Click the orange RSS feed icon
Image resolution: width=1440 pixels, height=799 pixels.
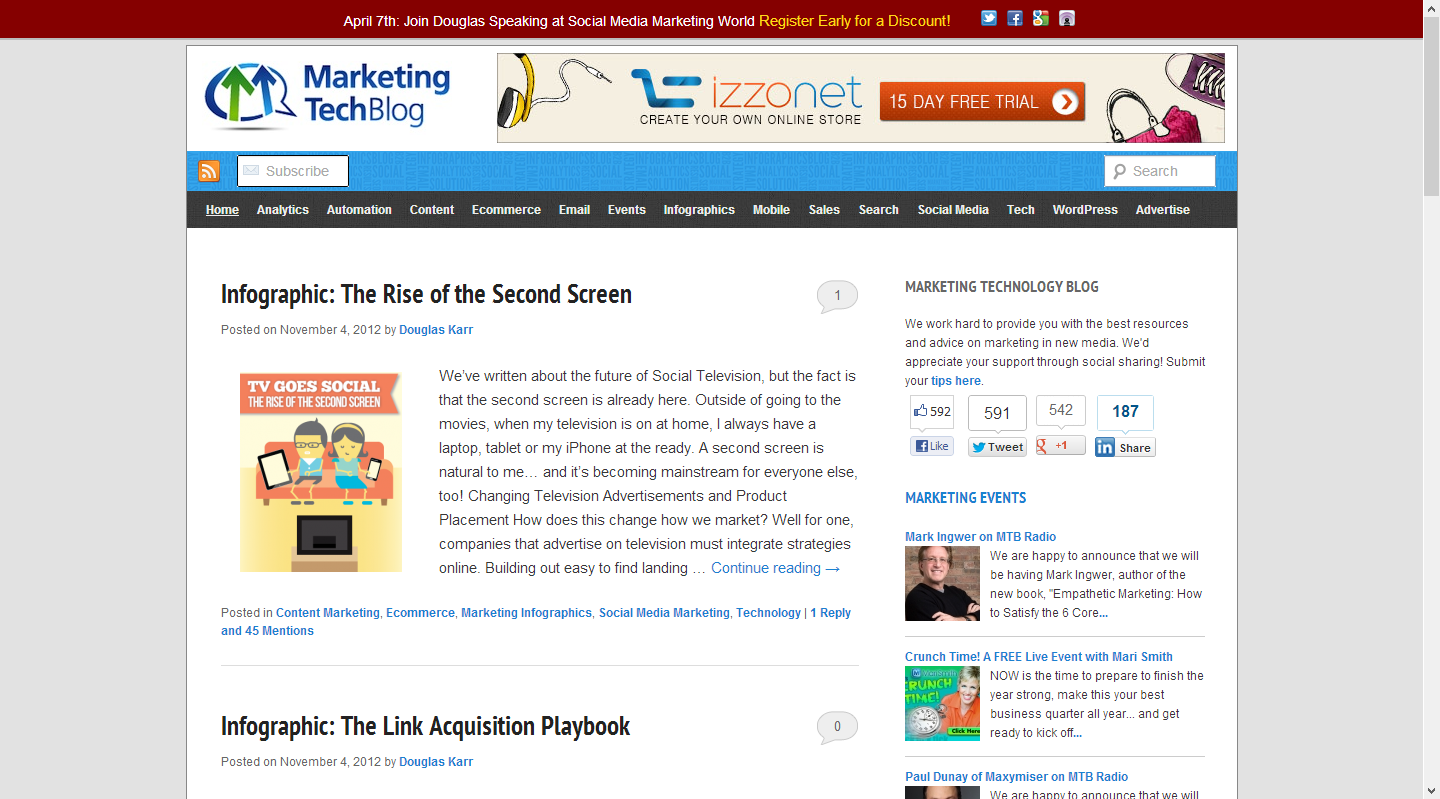coord(209,171)
